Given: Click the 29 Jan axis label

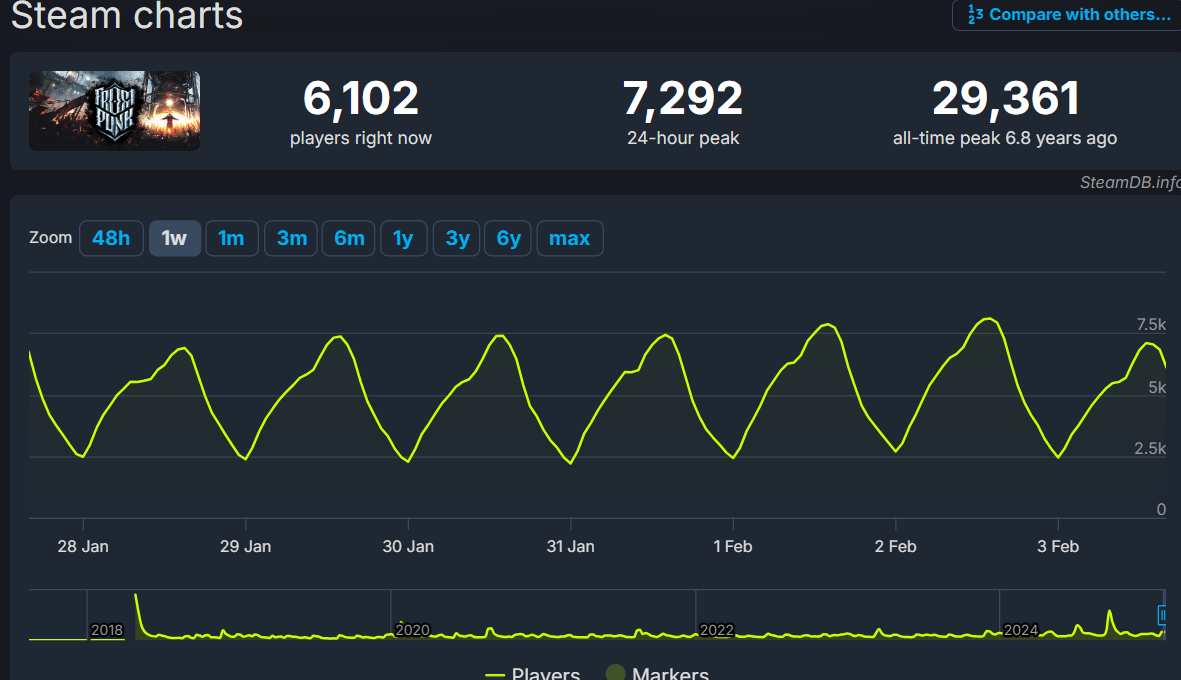Looking at the screenshot, I should 246,547.
